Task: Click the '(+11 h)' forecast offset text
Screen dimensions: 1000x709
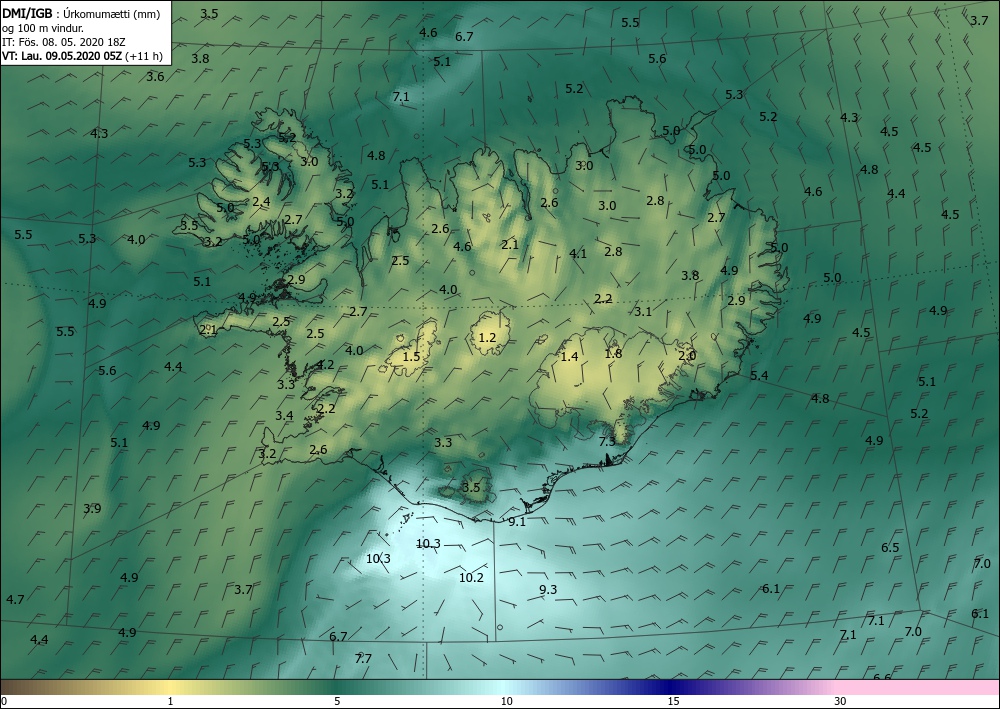Action: click(x=144, y=56)
